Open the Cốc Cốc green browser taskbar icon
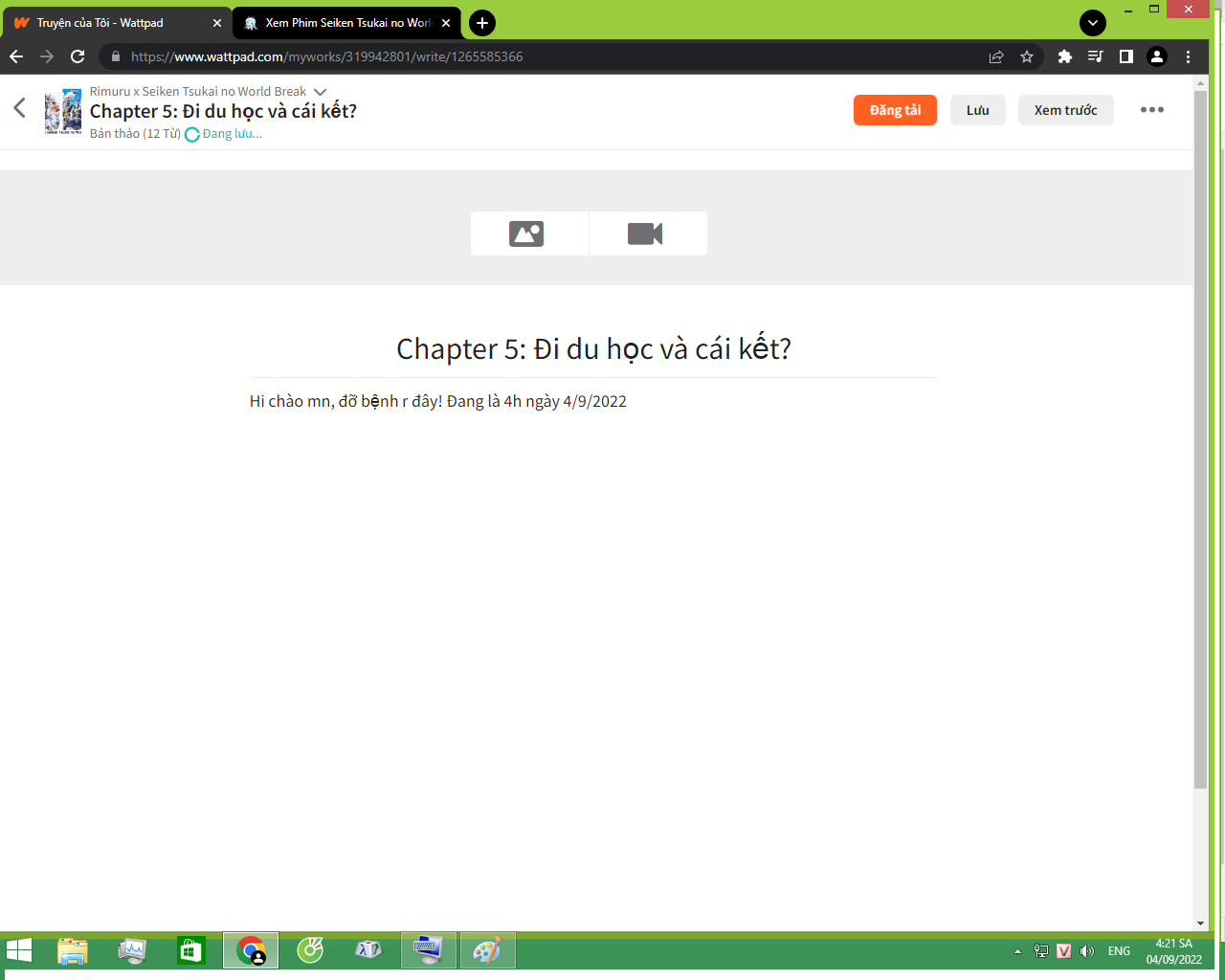Viewport: 1225px width, 980px height. pyautogui.click(x=310, y=950)
